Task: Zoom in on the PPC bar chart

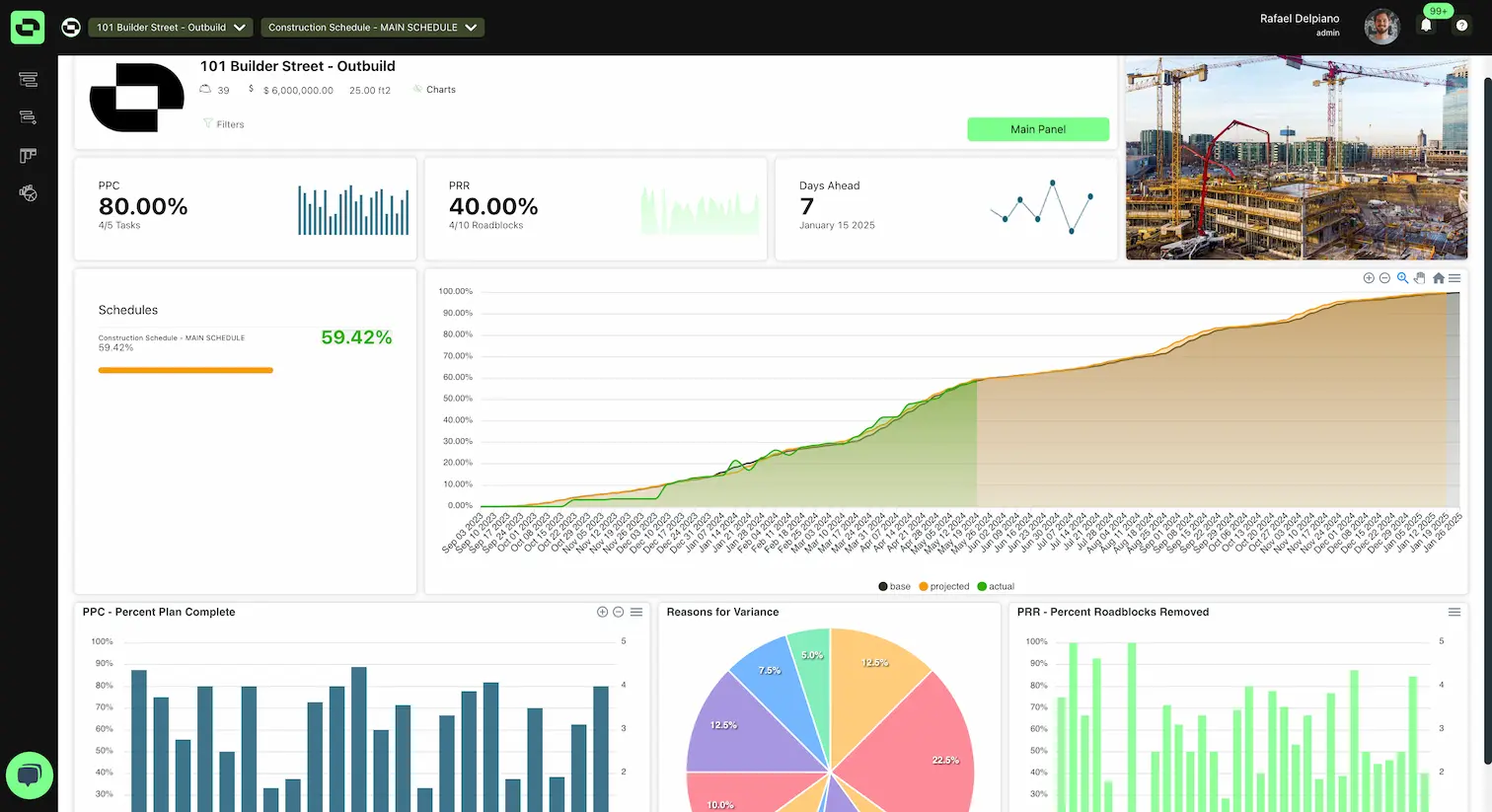Action: click(602, 612)
